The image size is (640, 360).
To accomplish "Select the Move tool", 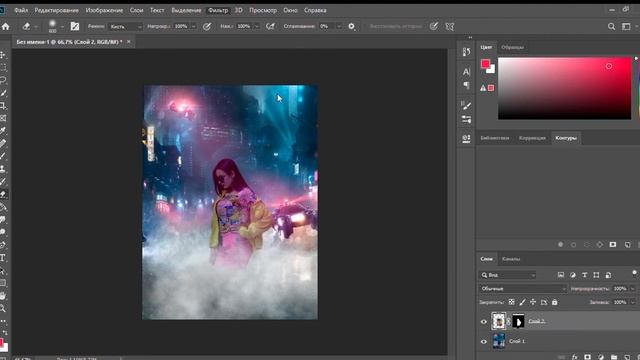I will (x=2, y=55).
